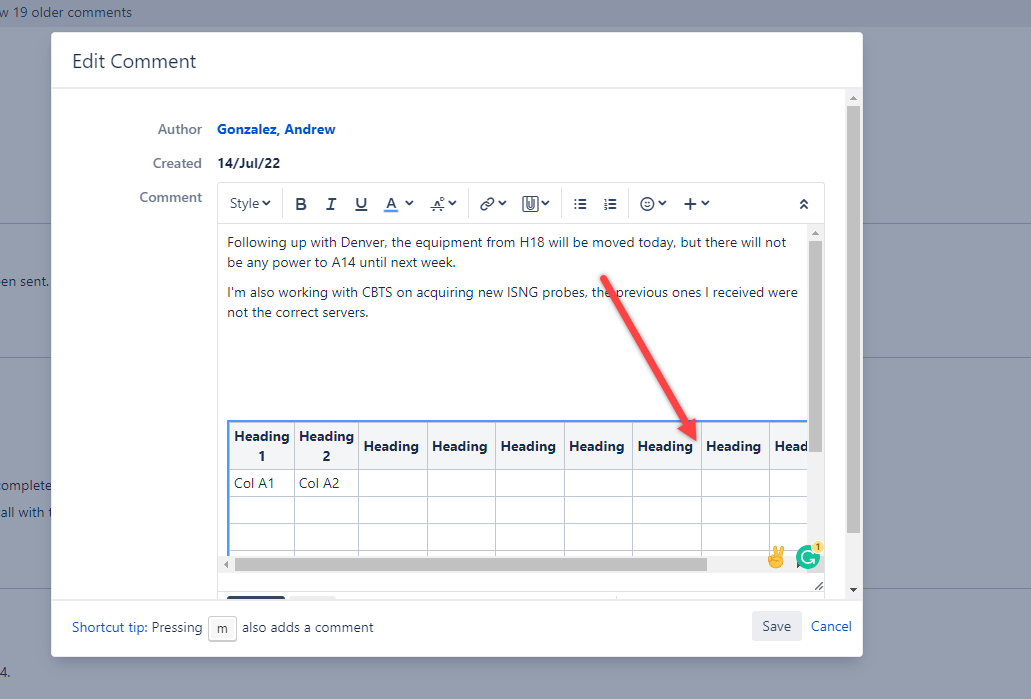Create a numbered list
Viewport: 1031px width, 699px height.
click(x=610, y=203)
